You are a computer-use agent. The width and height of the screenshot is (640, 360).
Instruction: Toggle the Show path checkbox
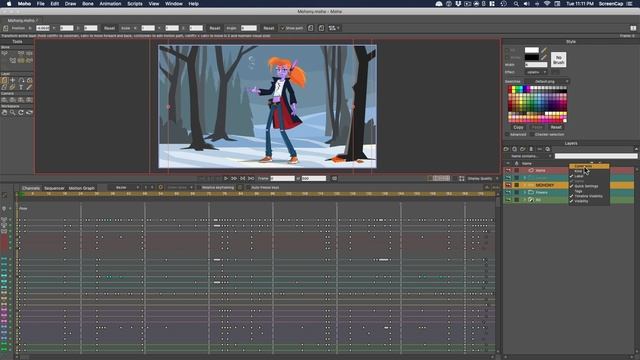pyautogui.click(x=282, y=28)
